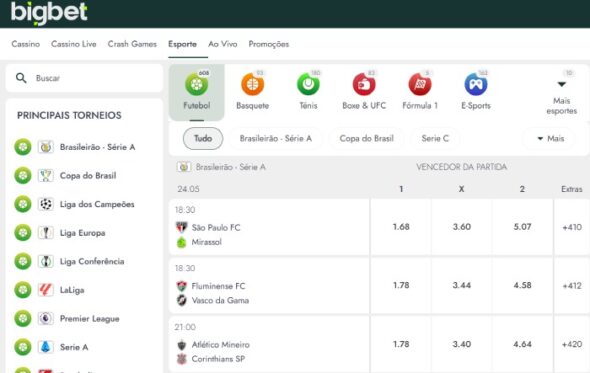Select the Basquete sport icon
Image resolution: width=590 pixels, height=373 pixels.
pos(252,84)
